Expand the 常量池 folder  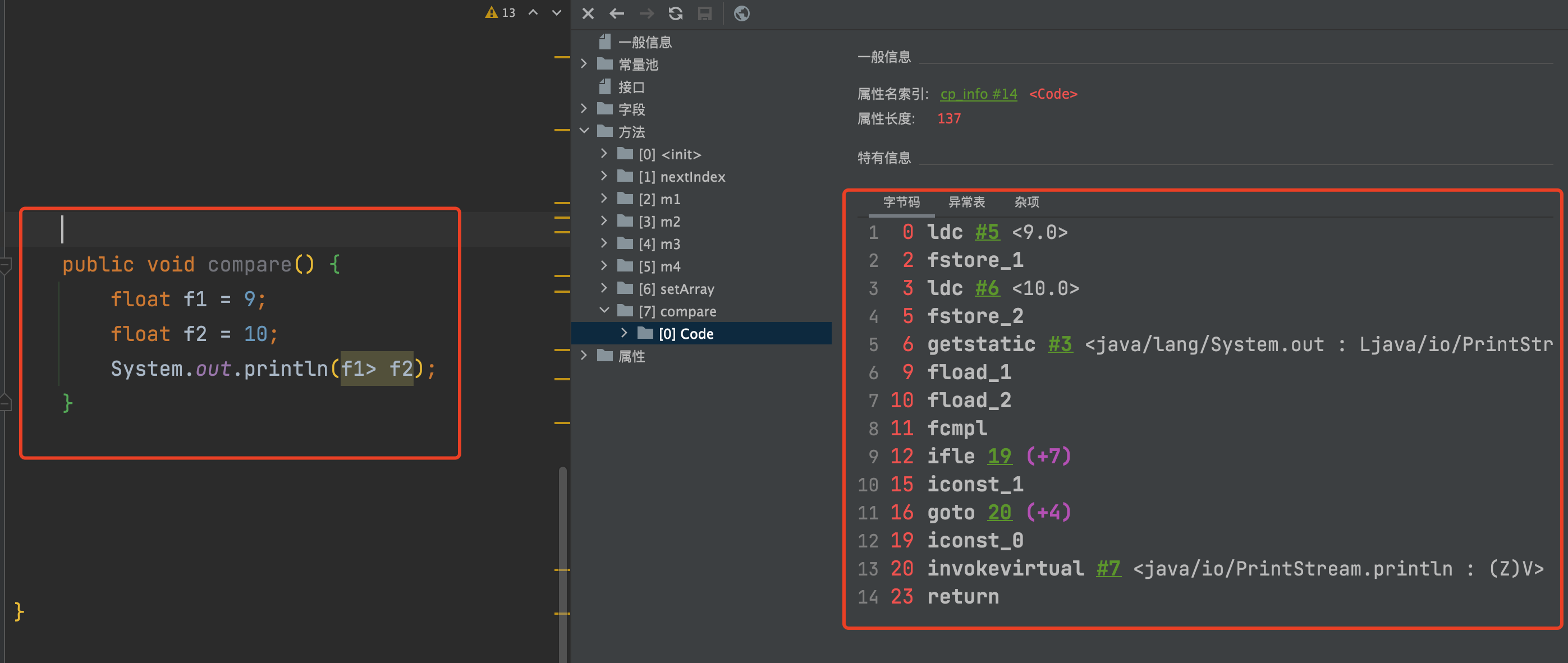(584, 64)
